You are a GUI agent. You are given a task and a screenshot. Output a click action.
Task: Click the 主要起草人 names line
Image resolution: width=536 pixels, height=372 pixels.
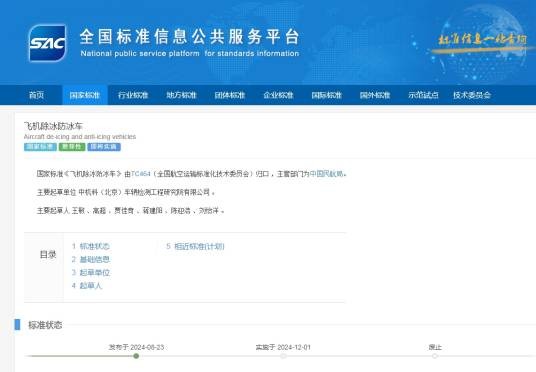coord(130,211)
